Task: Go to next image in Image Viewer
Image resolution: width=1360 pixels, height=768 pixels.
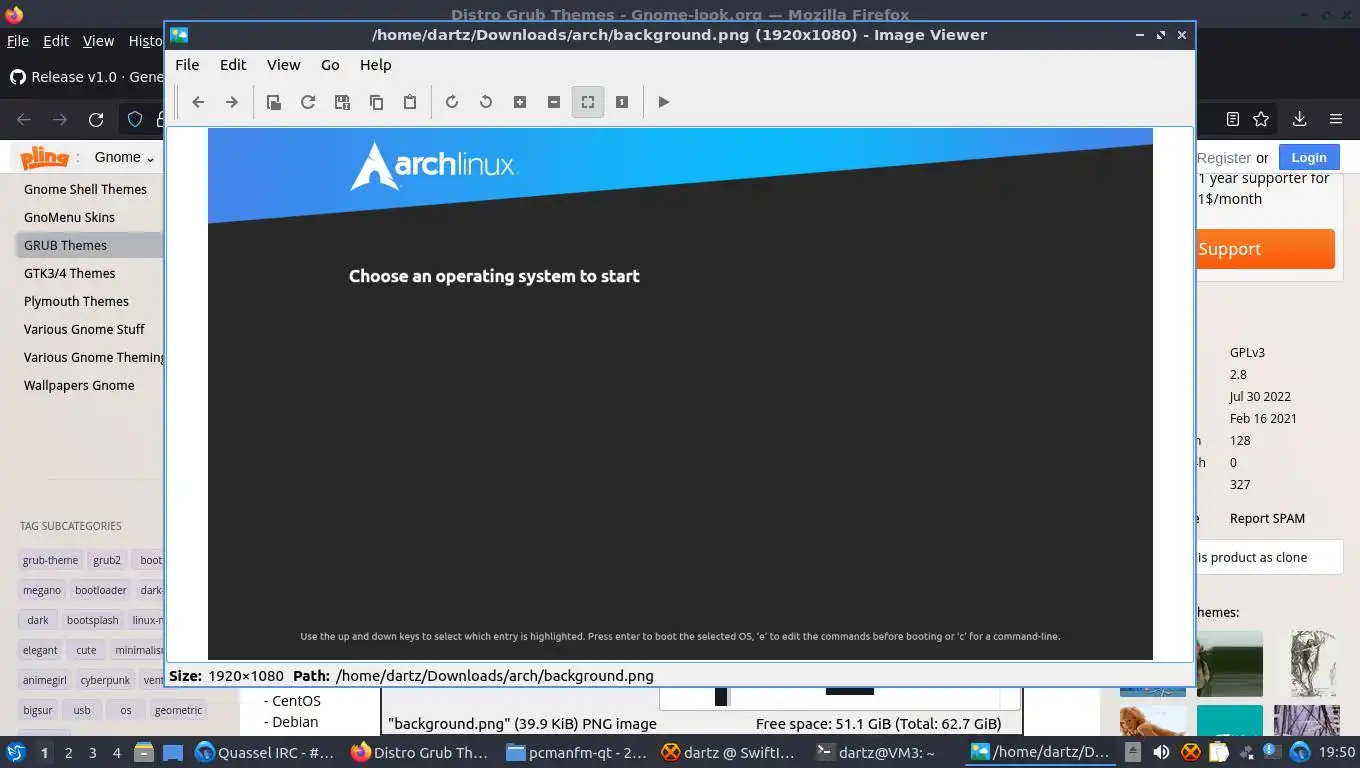Action: point(232,102)
